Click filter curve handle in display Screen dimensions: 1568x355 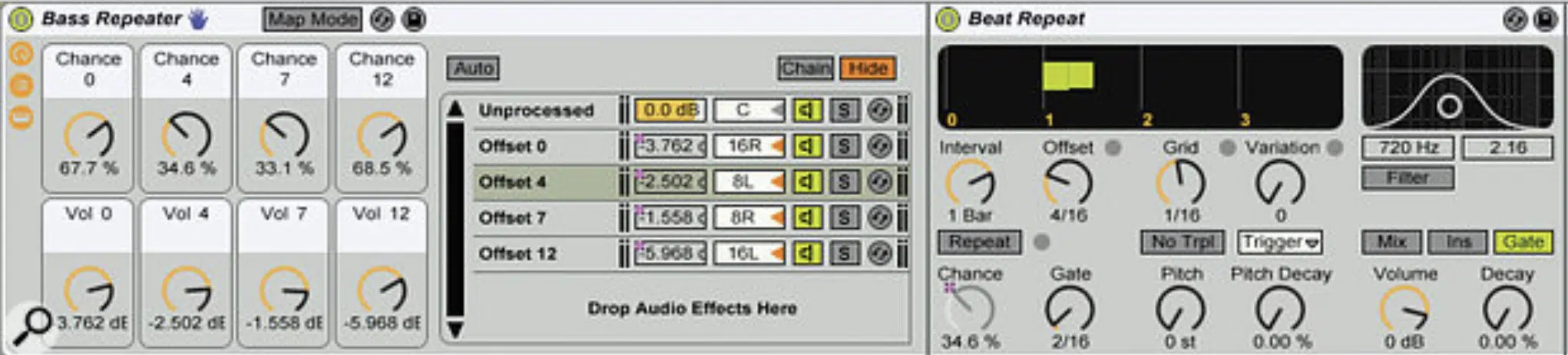pos(1449,106)
